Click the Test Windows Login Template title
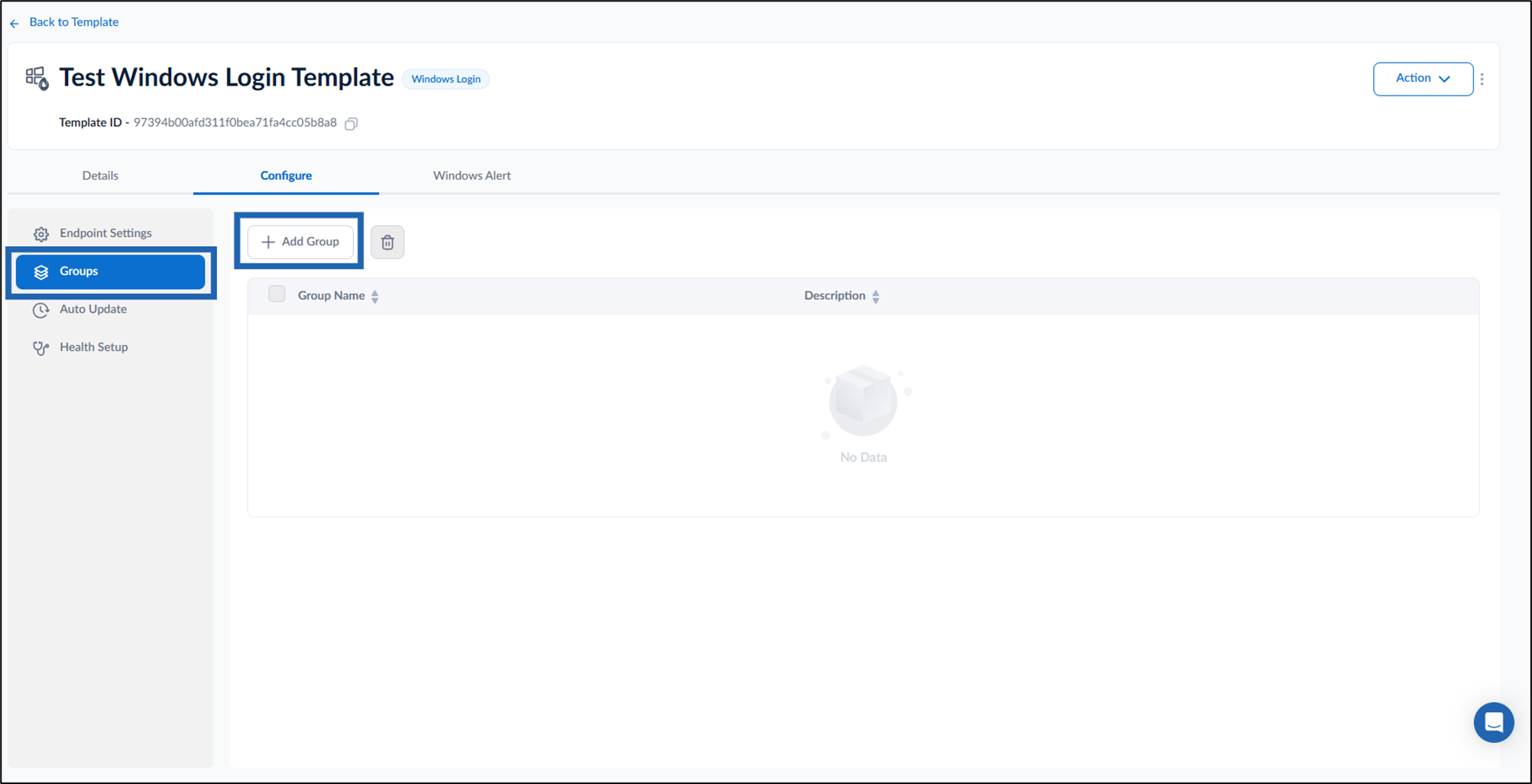This screenshot has width=1532, height=784. (226, 77)
